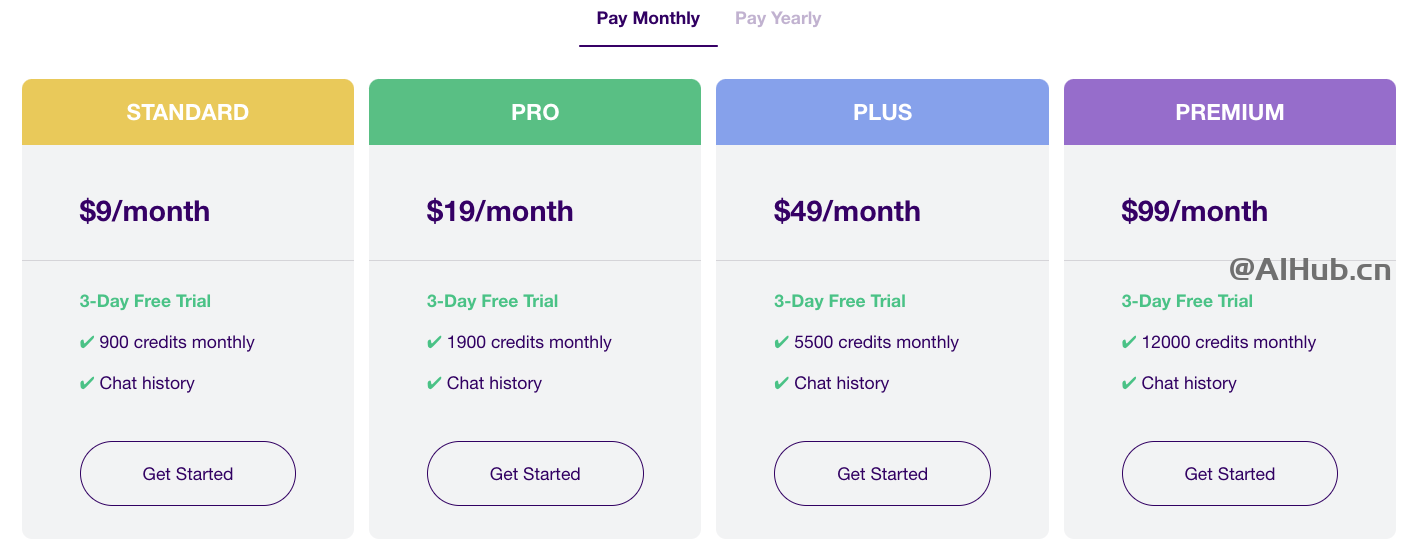Click checkmark beside 1900 credits monthly
The image size is (1421, 560).
point(434,343)
